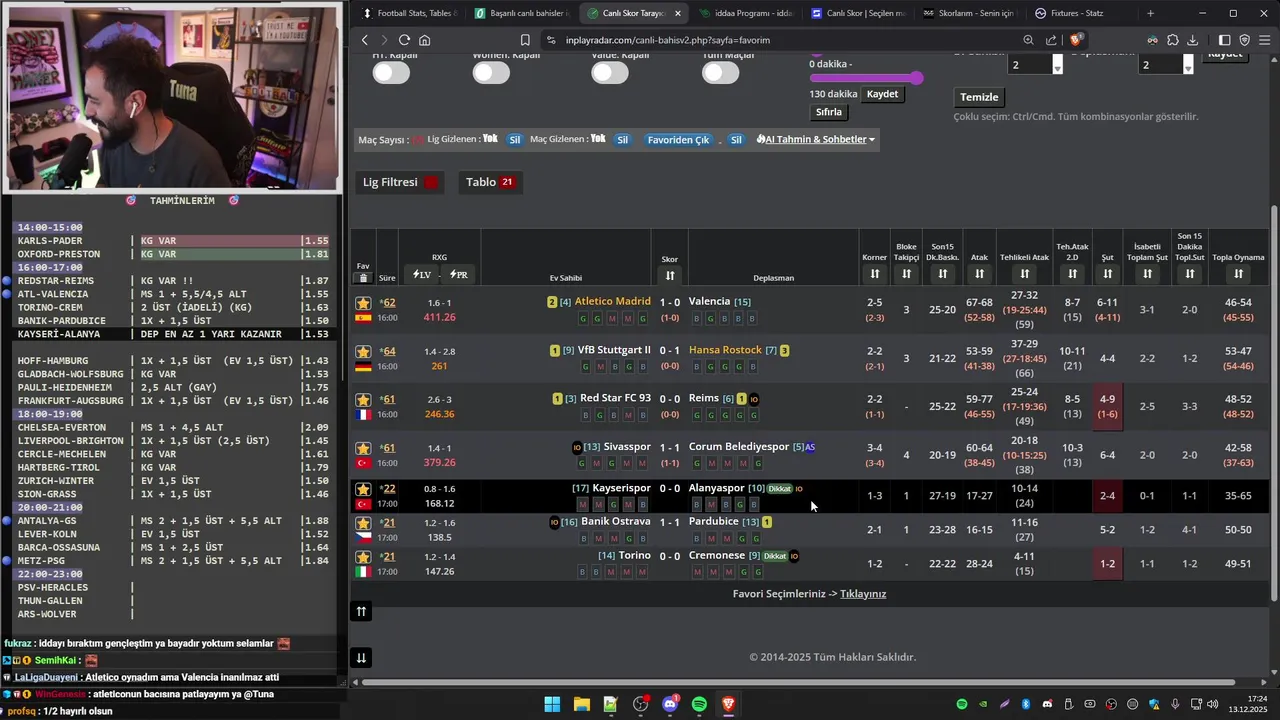Image resolution: width=1280 pixels, height=720 pixels.
Task: Open the Deplasman number combo box showing 2
Action: (x=1166, y=64)
